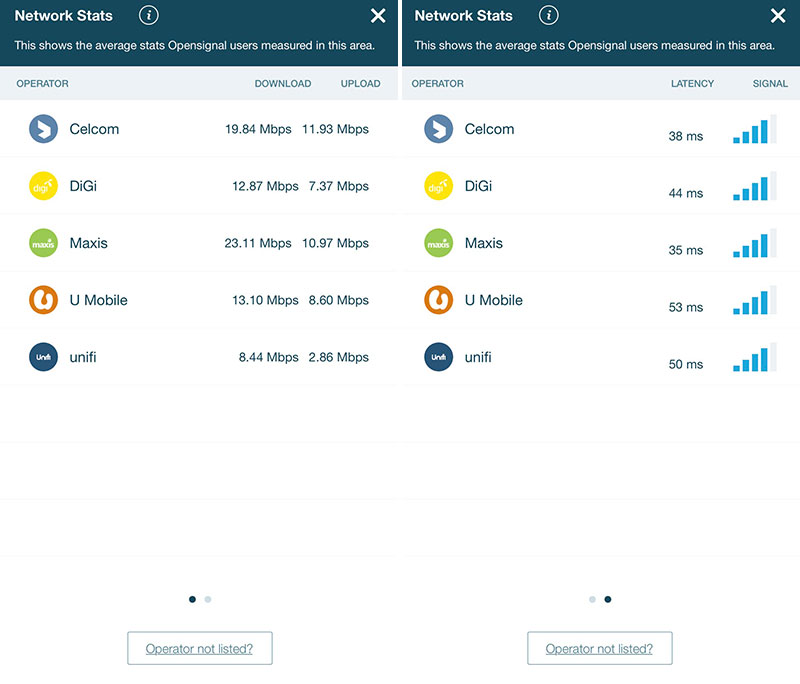
Task: Select Celcom name in download/upload list
Action: coord(94,129)
